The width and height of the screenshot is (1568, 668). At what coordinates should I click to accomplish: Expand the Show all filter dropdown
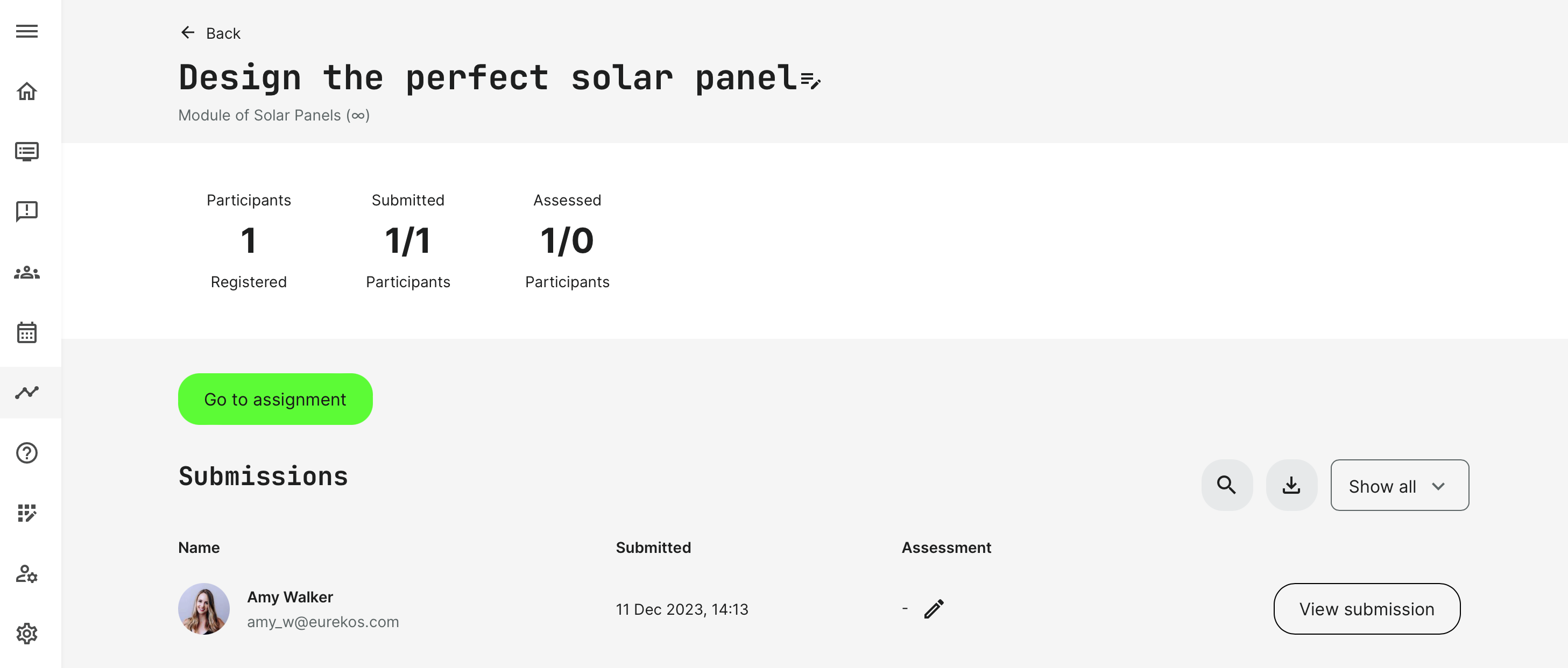(x=1399, y=486)
